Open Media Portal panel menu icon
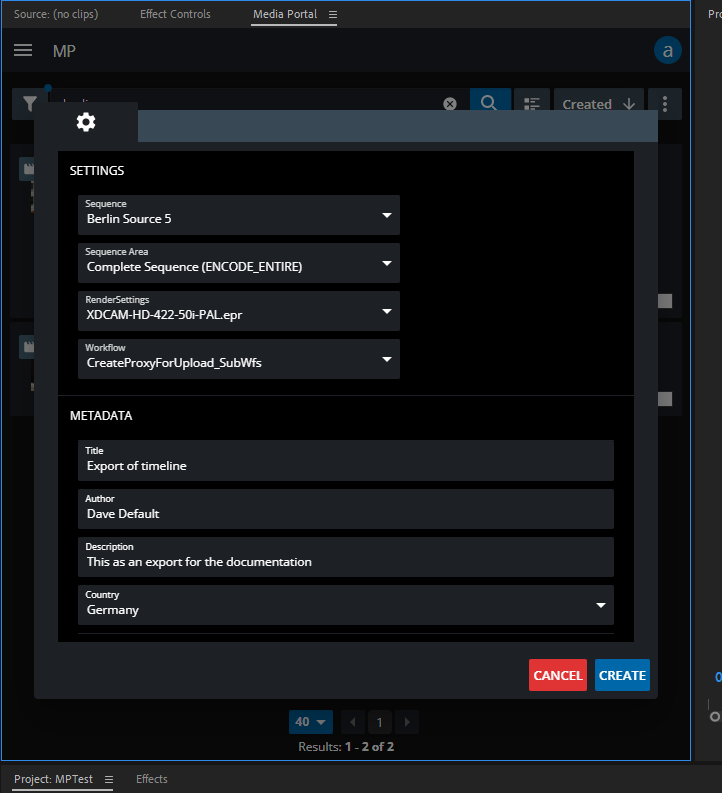This screenshot has width=722, height=793. point(333,15)
